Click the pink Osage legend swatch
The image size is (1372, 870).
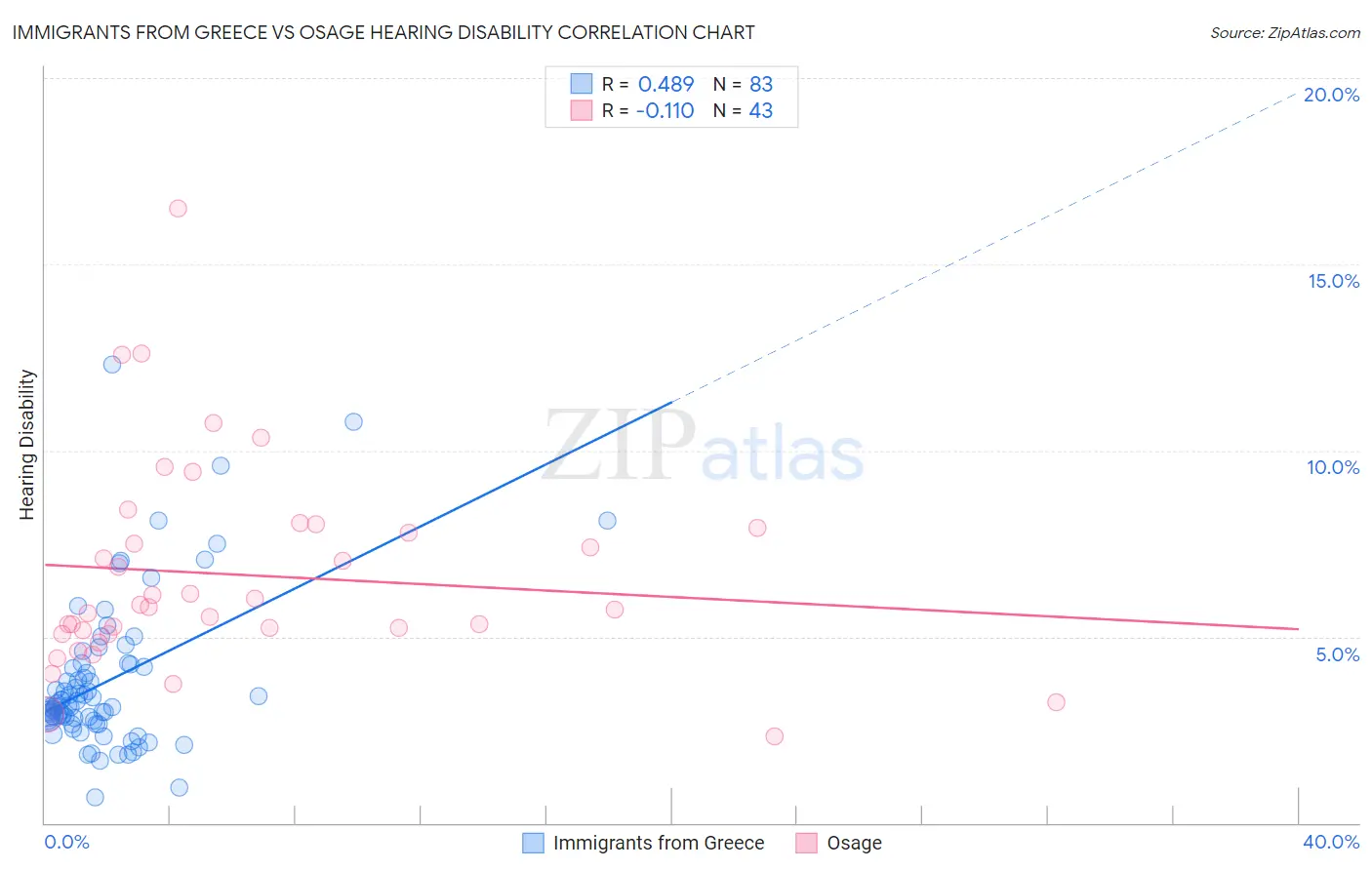point(806,843)
